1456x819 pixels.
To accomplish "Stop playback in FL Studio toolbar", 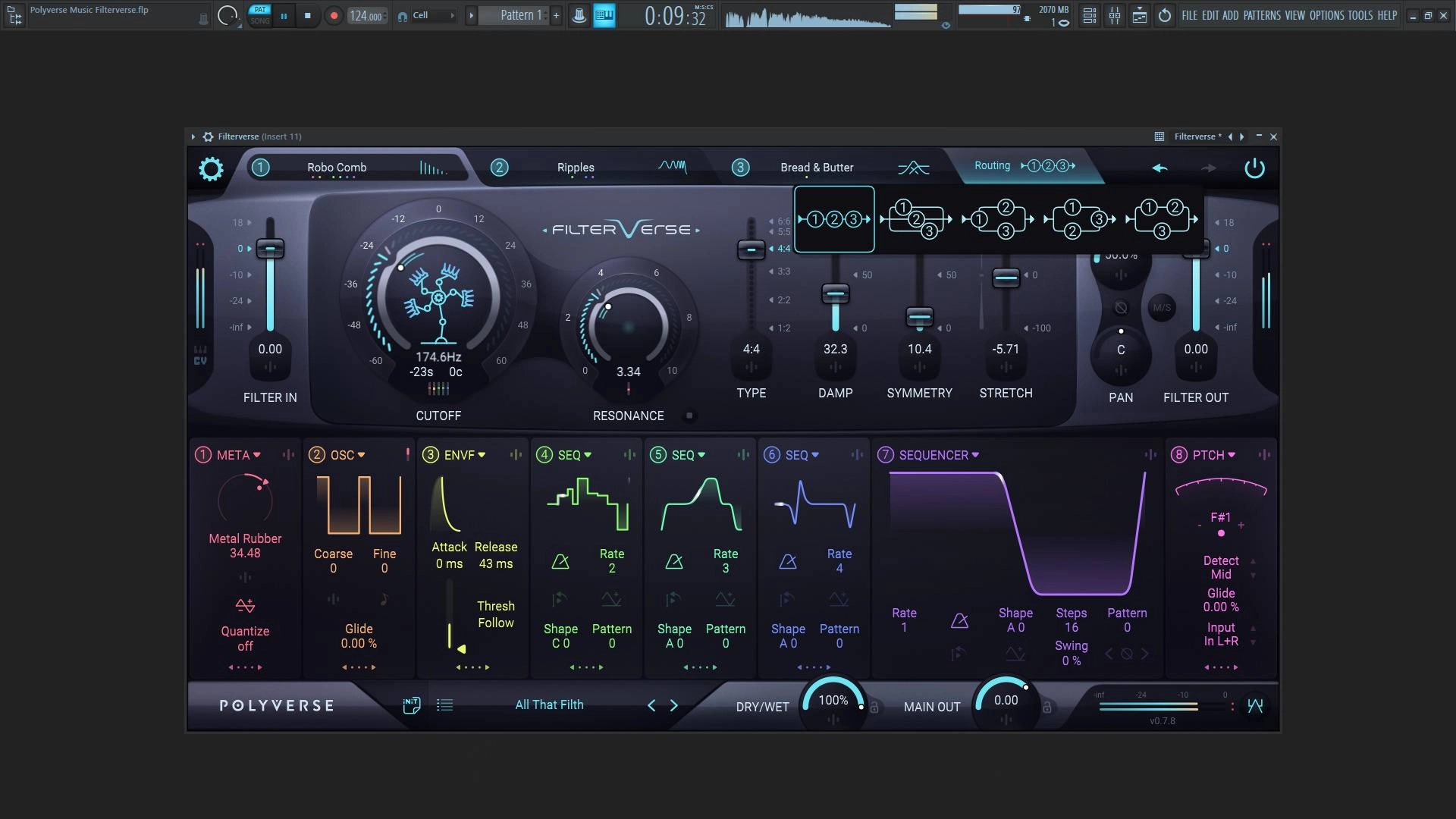I will tap(307, 15).
